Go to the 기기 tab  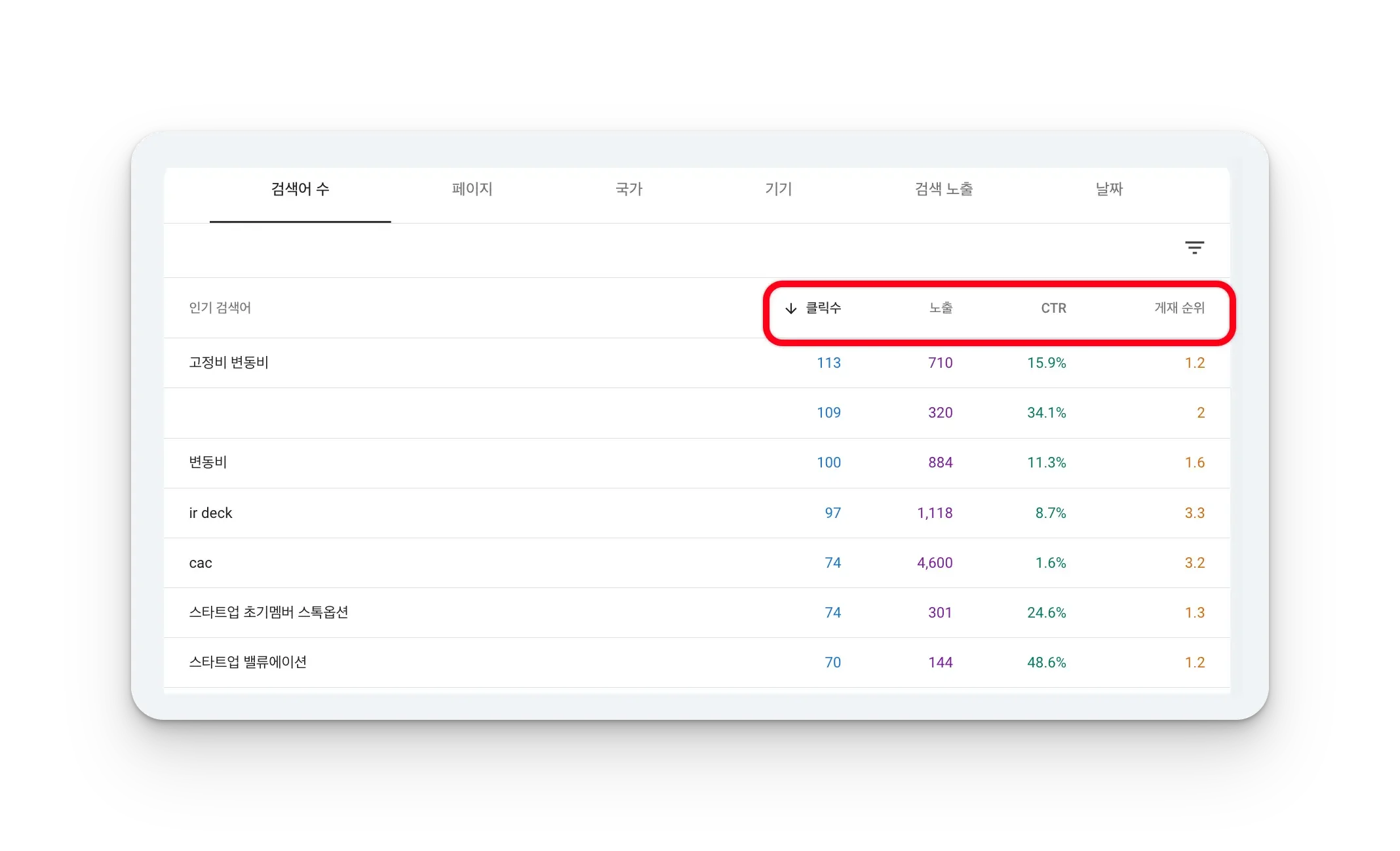point(779,189)
